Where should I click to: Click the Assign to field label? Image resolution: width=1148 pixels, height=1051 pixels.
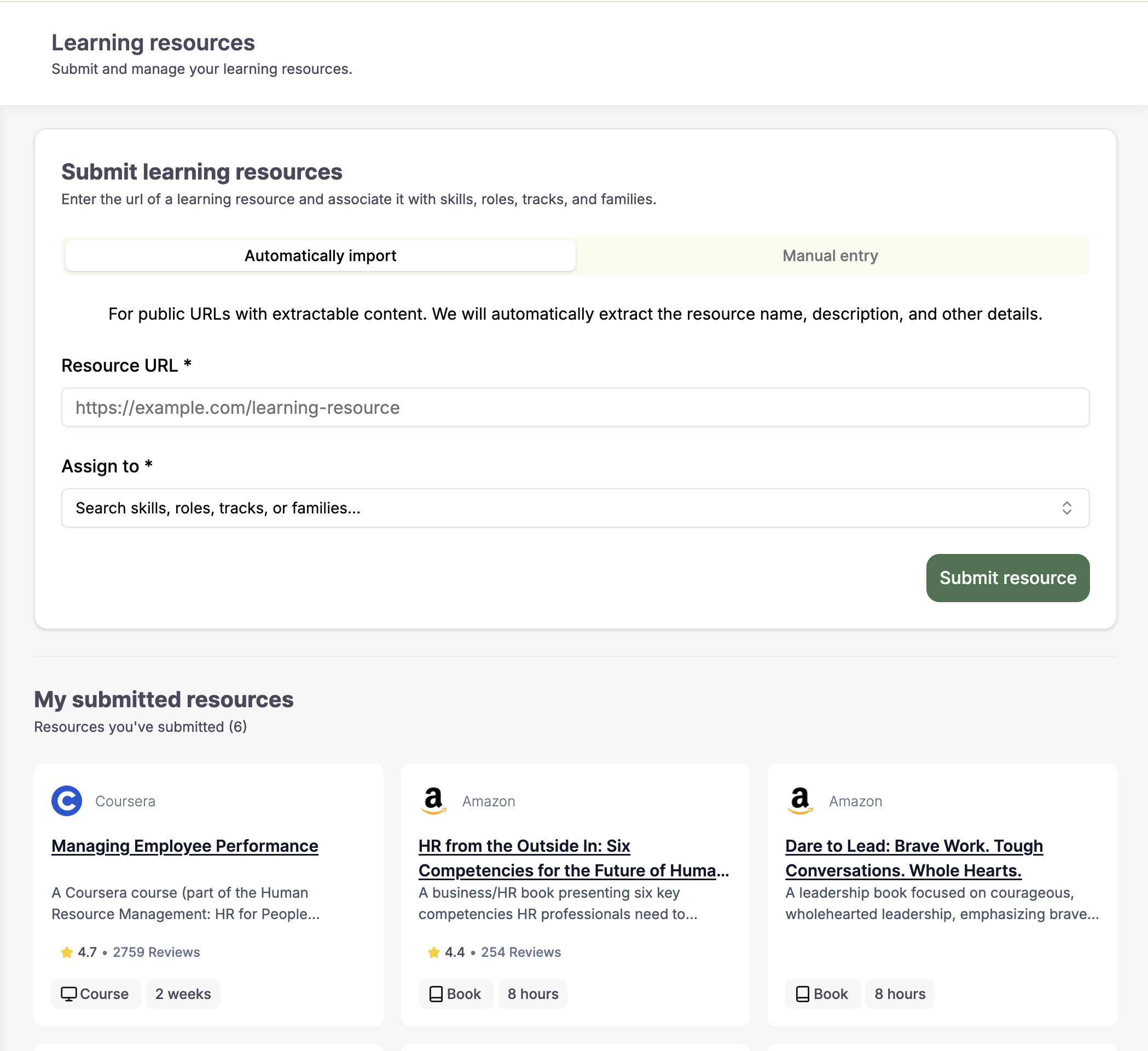(107, 466)
